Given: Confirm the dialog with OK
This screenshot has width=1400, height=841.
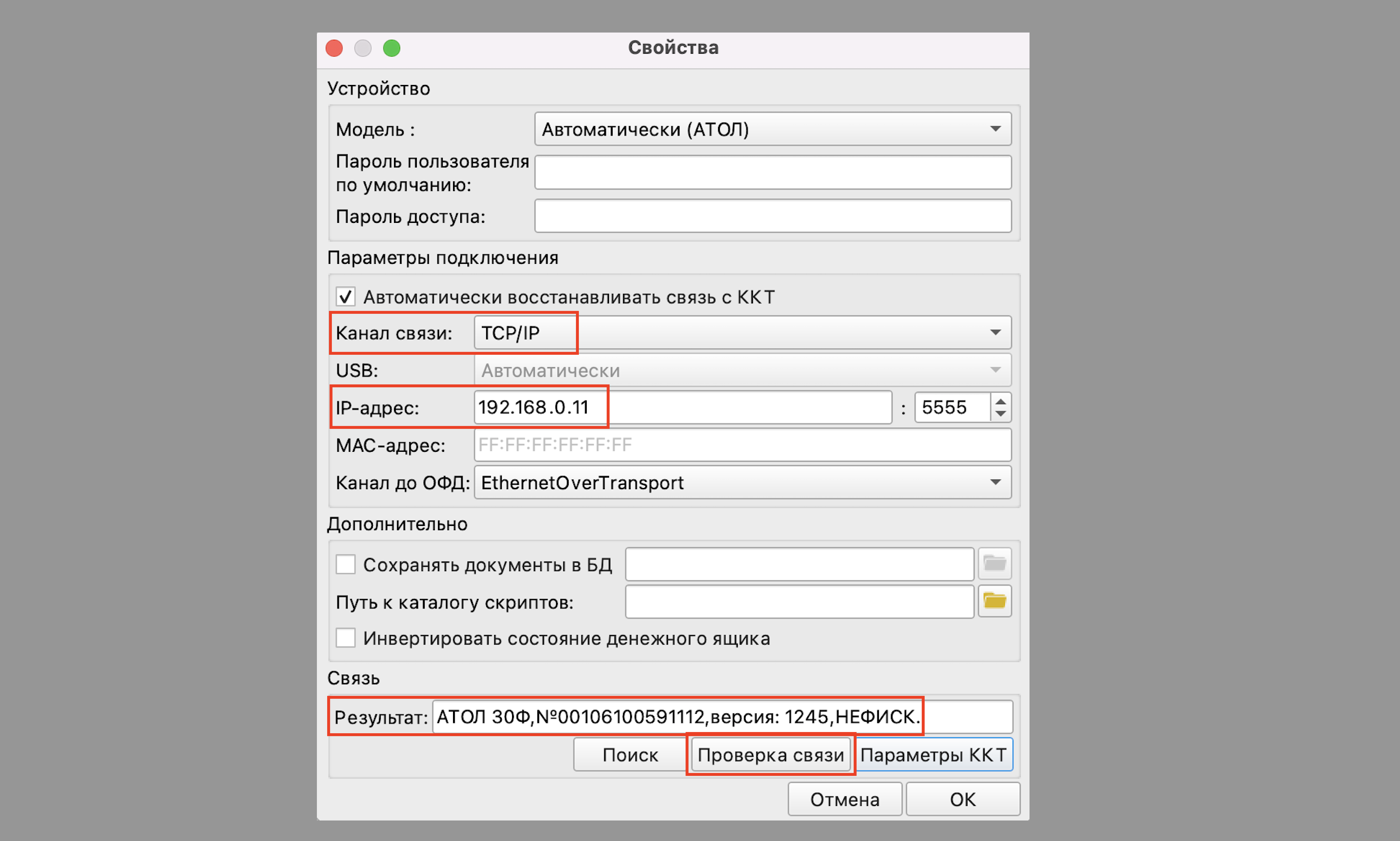Looking at the screenshot, I should 962,799.
